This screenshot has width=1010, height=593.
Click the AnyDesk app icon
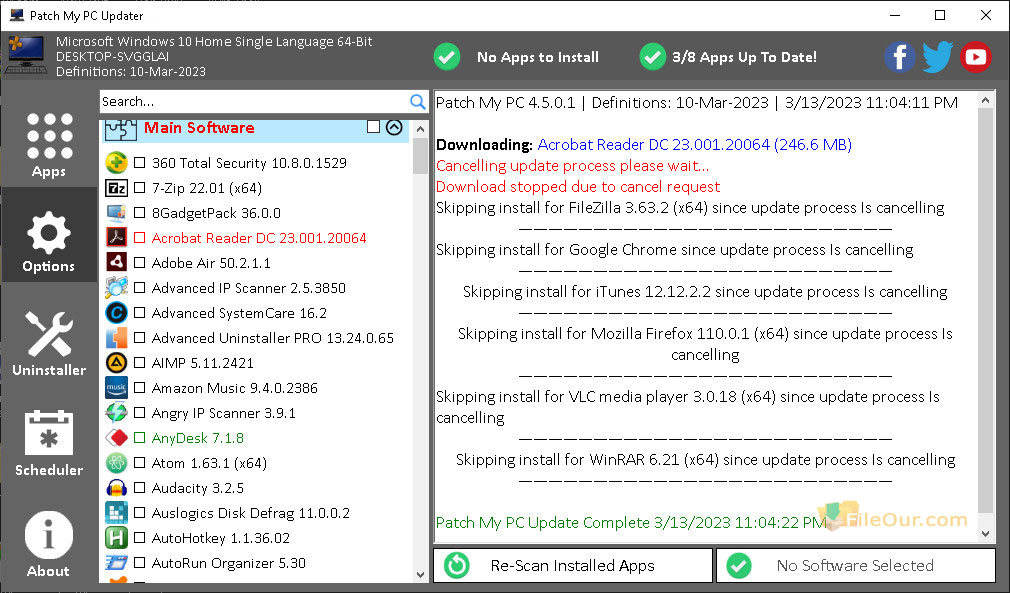(x=116, y=438)
